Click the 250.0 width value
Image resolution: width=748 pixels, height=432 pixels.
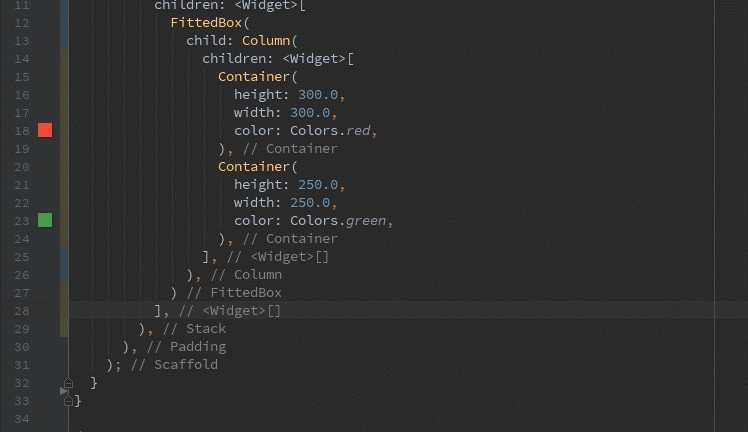tap(310, 203)
